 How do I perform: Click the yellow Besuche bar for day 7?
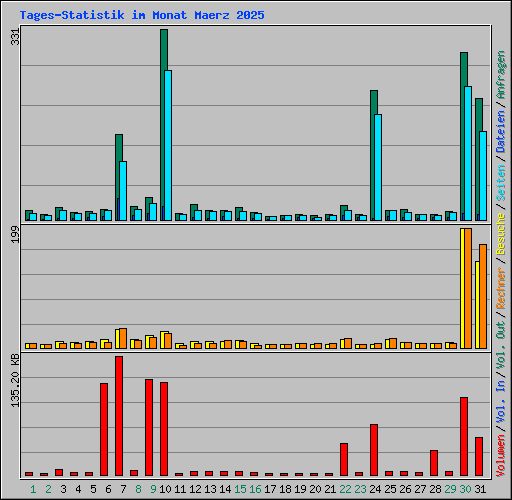(117, 339)
